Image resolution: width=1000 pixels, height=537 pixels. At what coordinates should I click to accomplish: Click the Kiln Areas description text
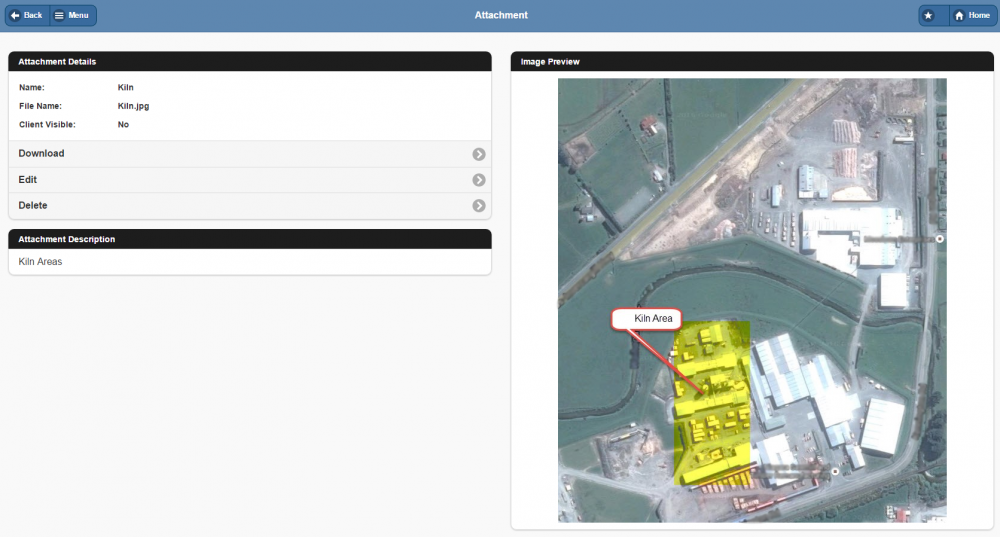[40, 262]
